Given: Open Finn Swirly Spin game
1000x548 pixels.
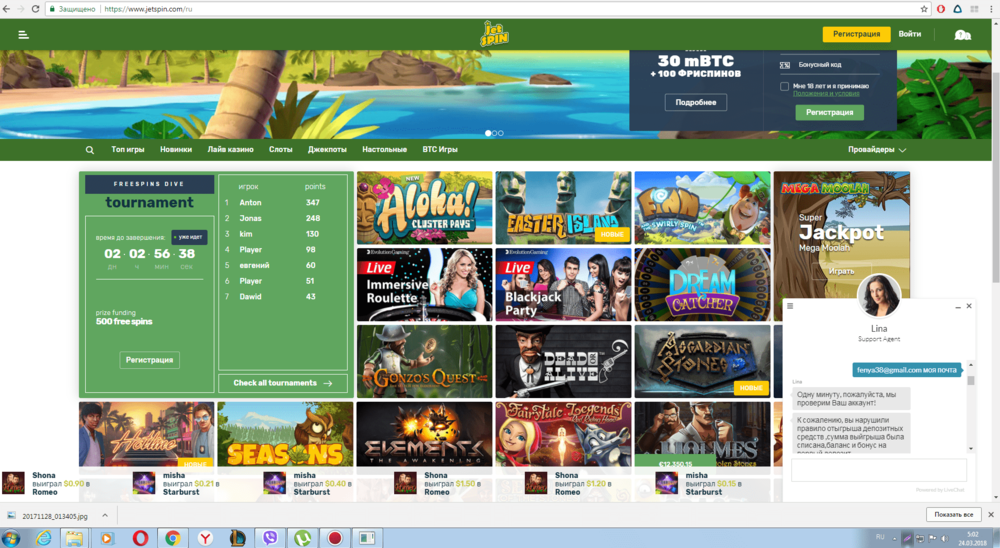Looking at the screenshot, I should point(702,208).
